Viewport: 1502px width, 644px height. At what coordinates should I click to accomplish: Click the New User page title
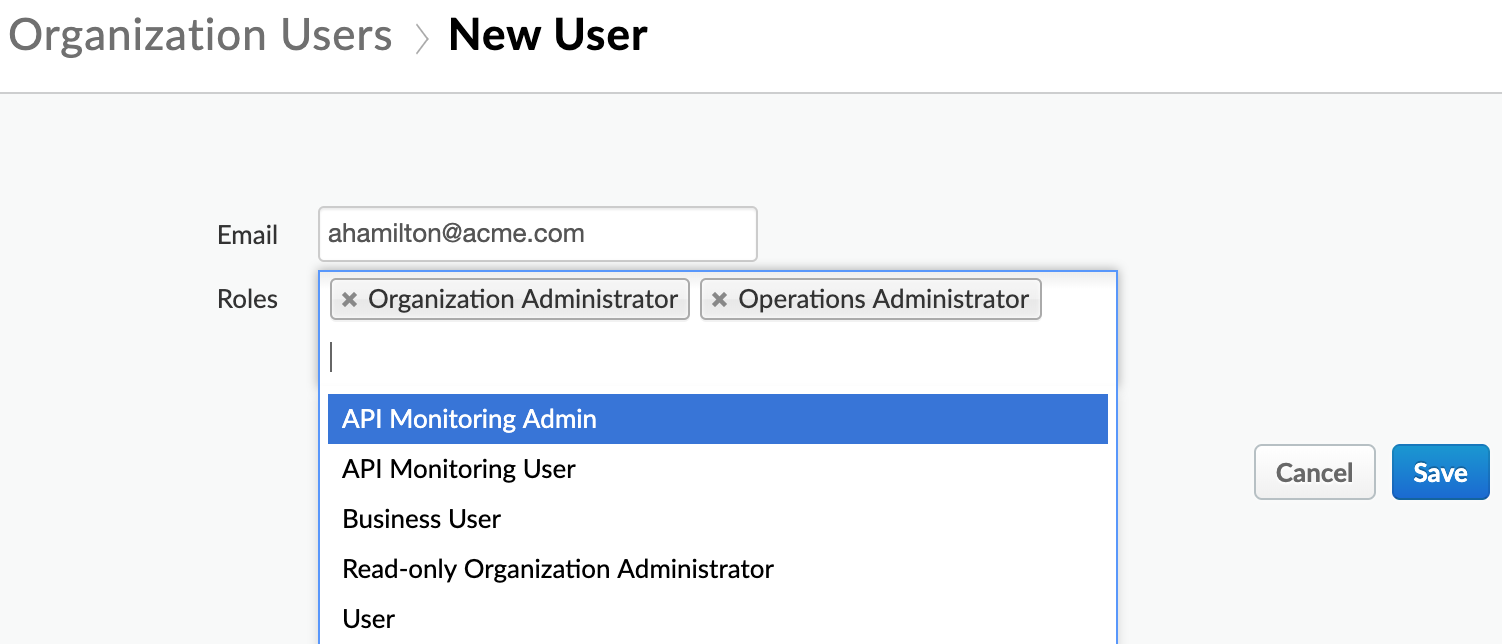pos(548,35)
